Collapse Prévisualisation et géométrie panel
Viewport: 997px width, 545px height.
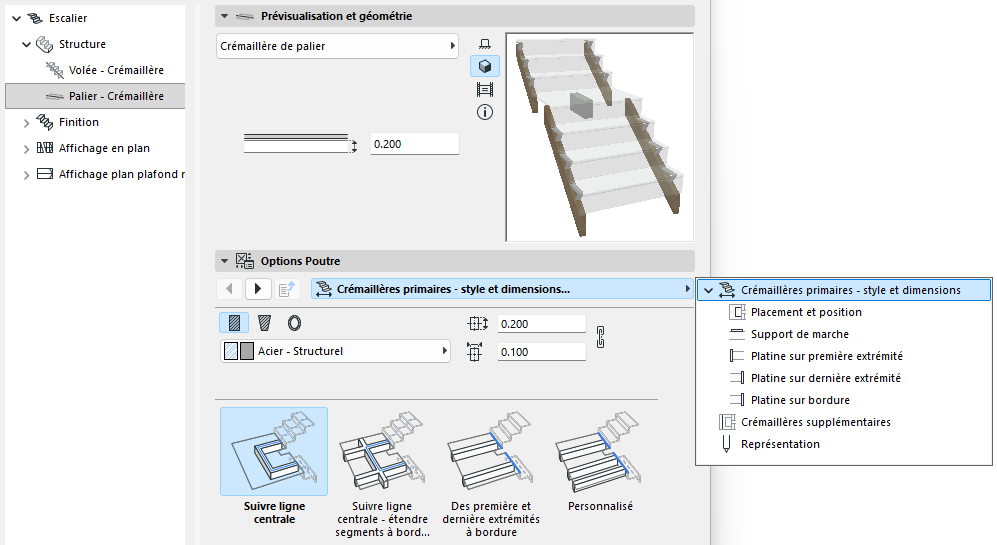coord(224,17)
